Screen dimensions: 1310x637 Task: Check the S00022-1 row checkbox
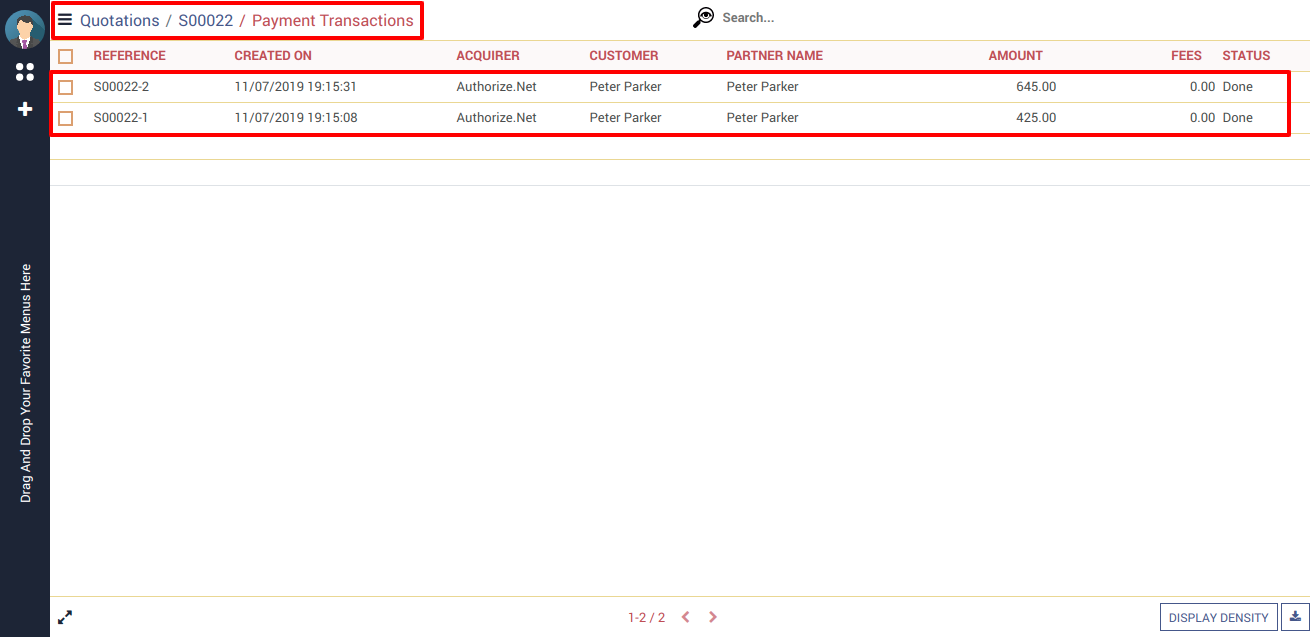66,119
